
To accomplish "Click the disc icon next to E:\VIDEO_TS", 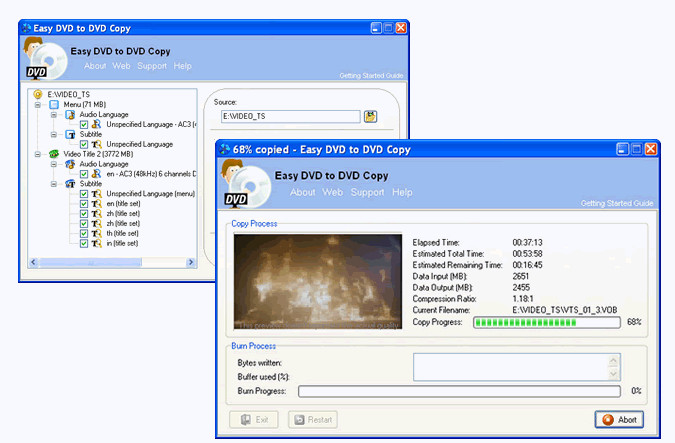I will point(38,94).
